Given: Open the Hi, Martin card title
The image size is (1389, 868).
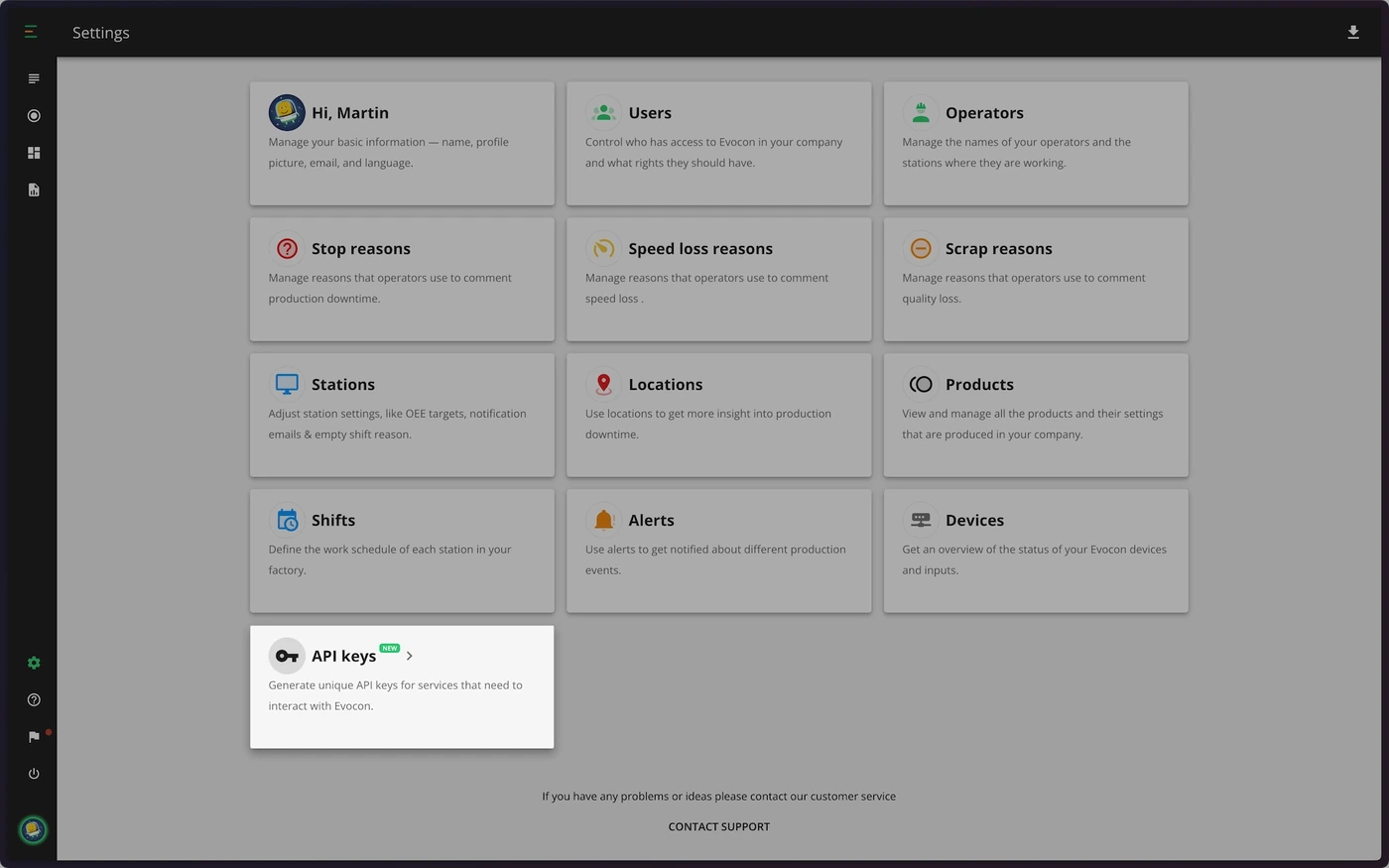Looking at the screenshot, I should tap(350, 113).
